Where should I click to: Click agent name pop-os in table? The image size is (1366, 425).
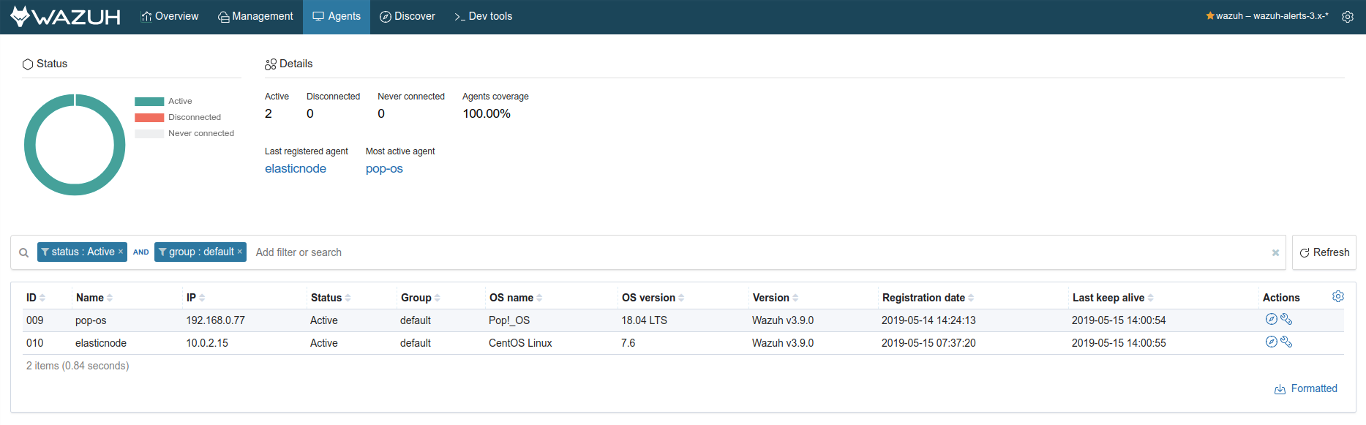91,321
